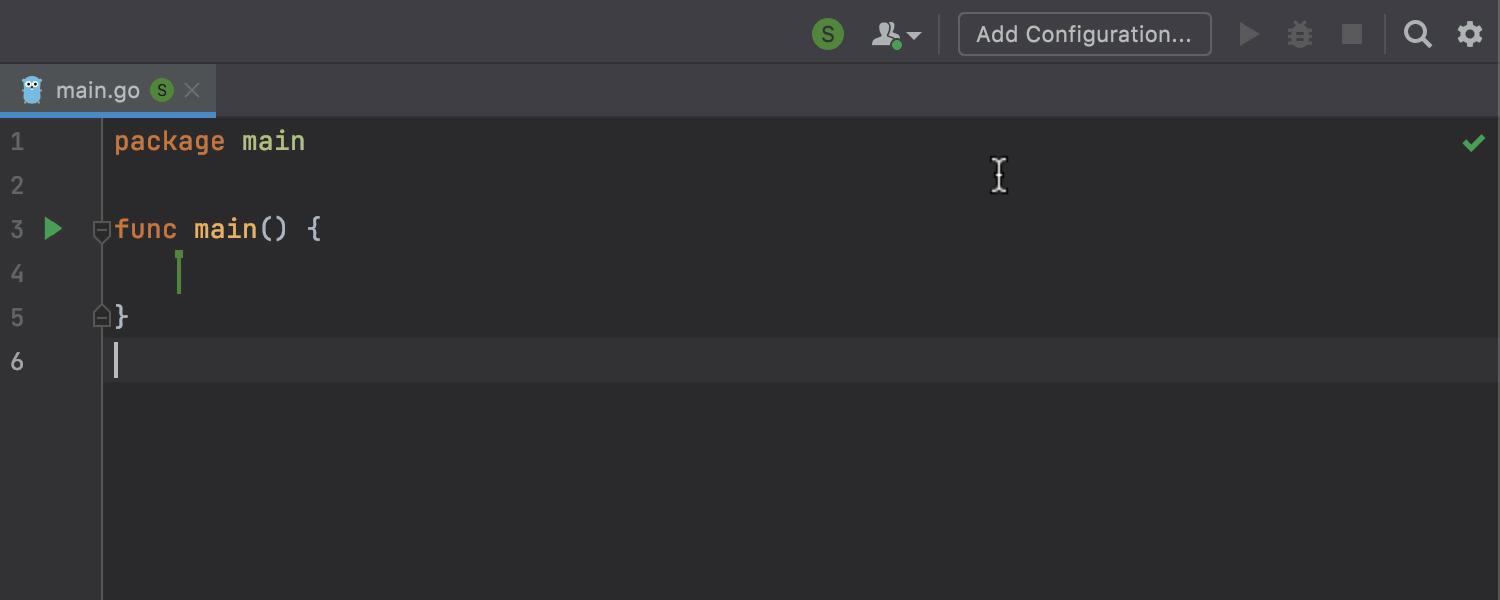The width and height of the screenshot is (1500, 600).
Task: Click the Go gopher file icon
Action: coord(32,90)
